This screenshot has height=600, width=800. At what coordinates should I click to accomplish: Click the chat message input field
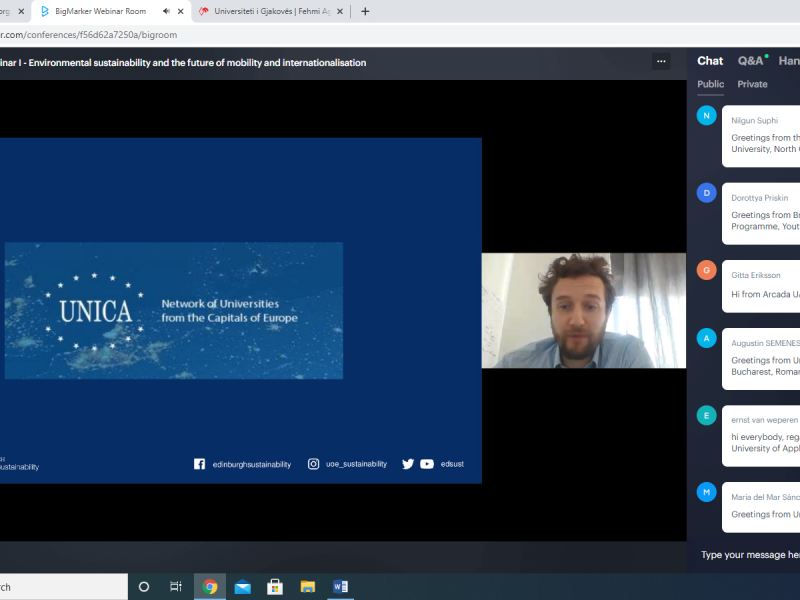coord(750,555)
